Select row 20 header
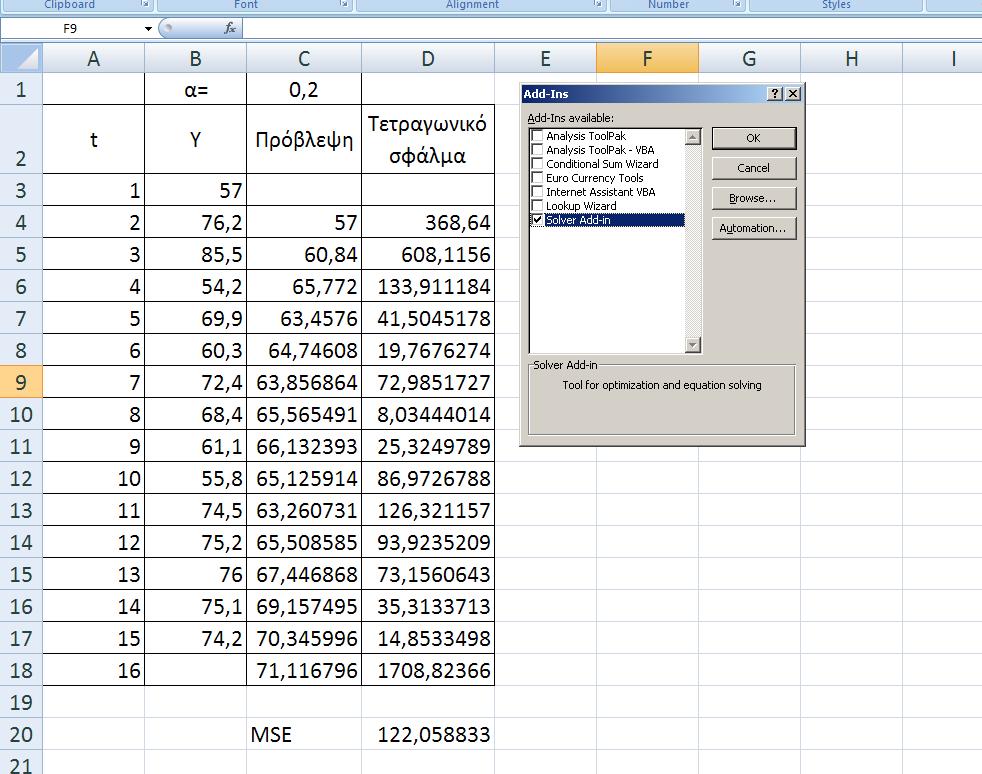 coord(21,734)
